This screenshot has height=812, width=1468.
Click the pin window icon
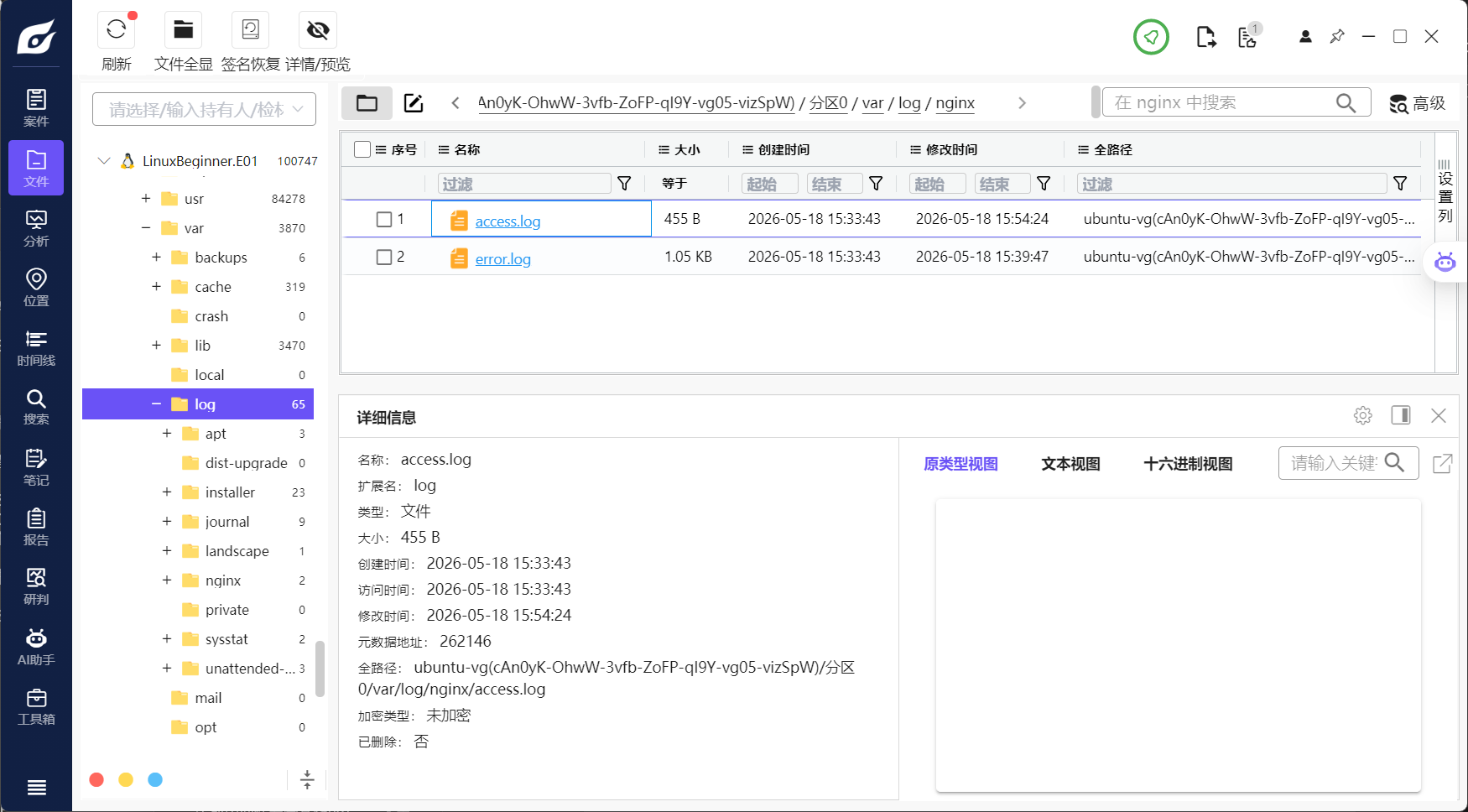pyautogui.click(x=1337, y=37)
